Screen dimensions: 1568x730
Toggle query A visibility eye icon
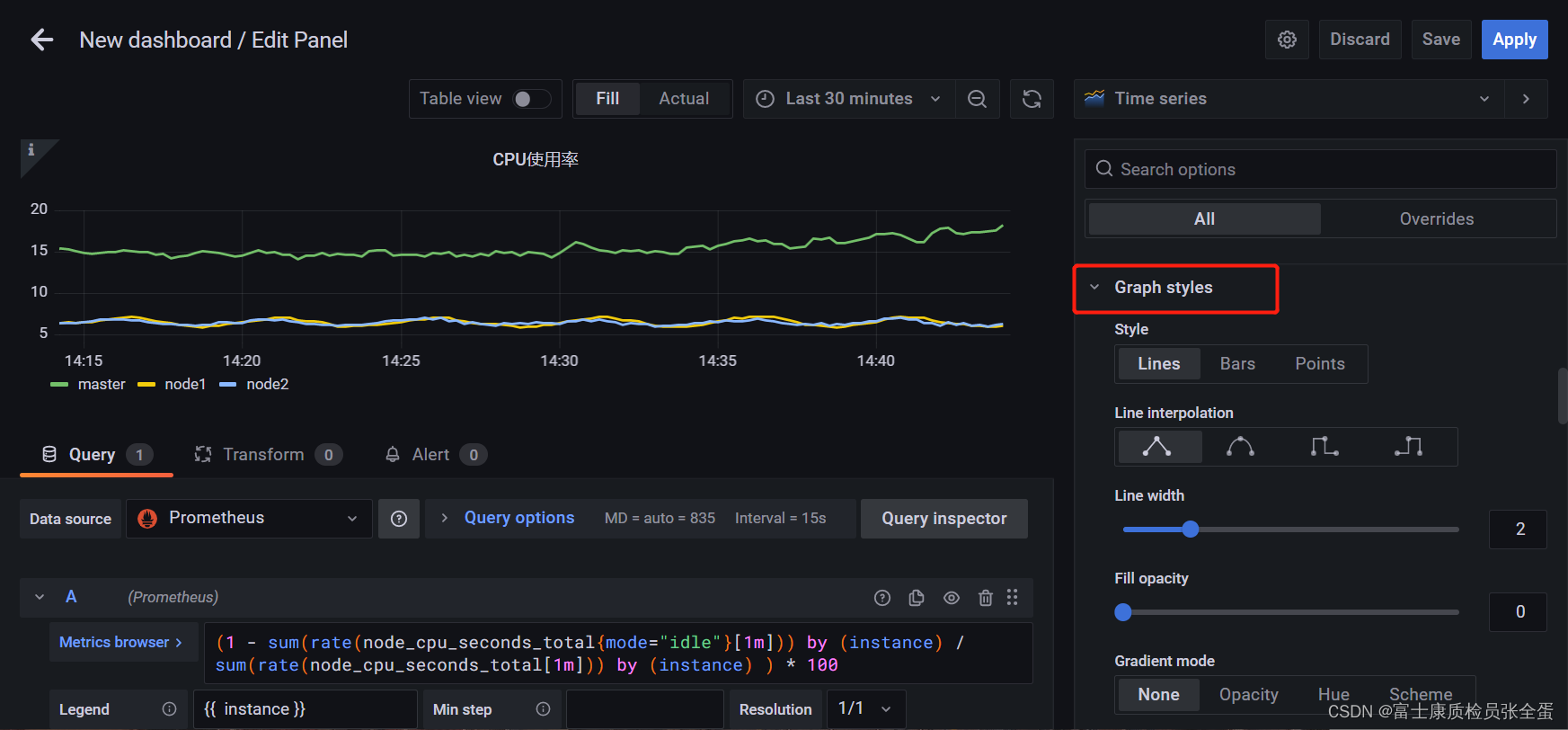pyautogui.click(x=952, y=598)
